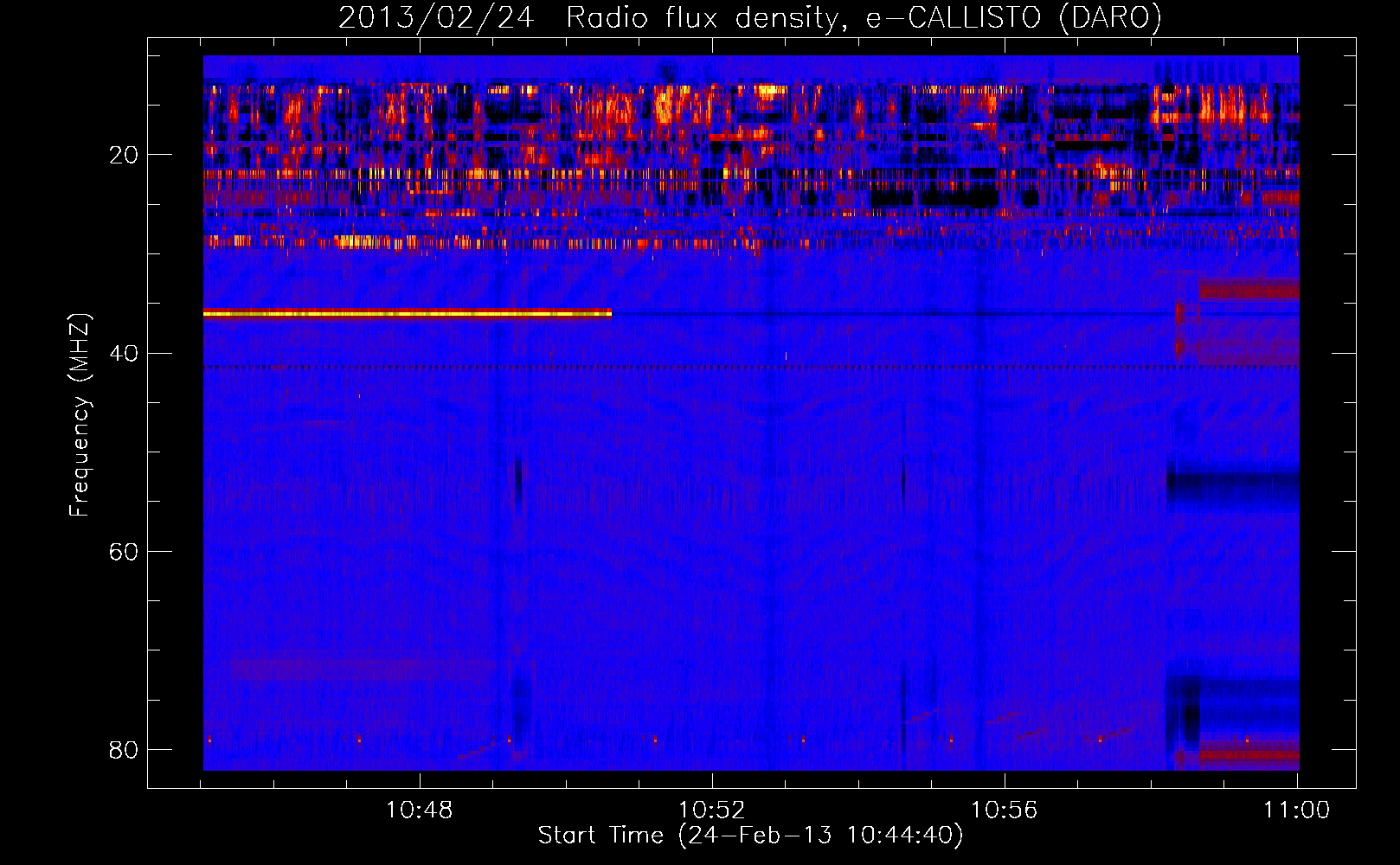Click the 10:48 time tick label
The width and height of the screenshot is (1400, 865).
click(420, 811)
